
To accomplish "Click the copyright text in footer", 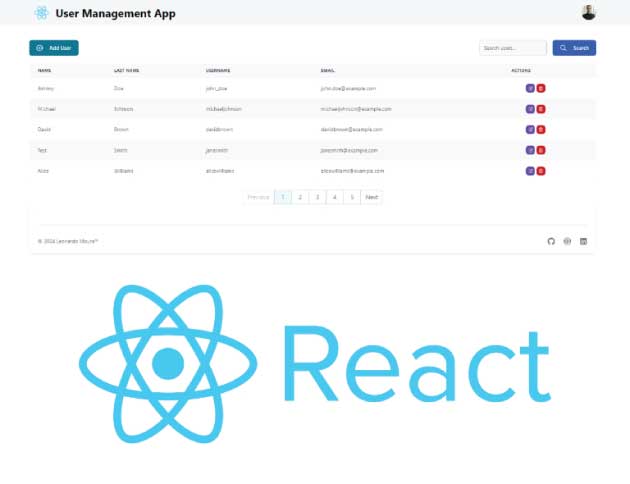I will (68, 241).
